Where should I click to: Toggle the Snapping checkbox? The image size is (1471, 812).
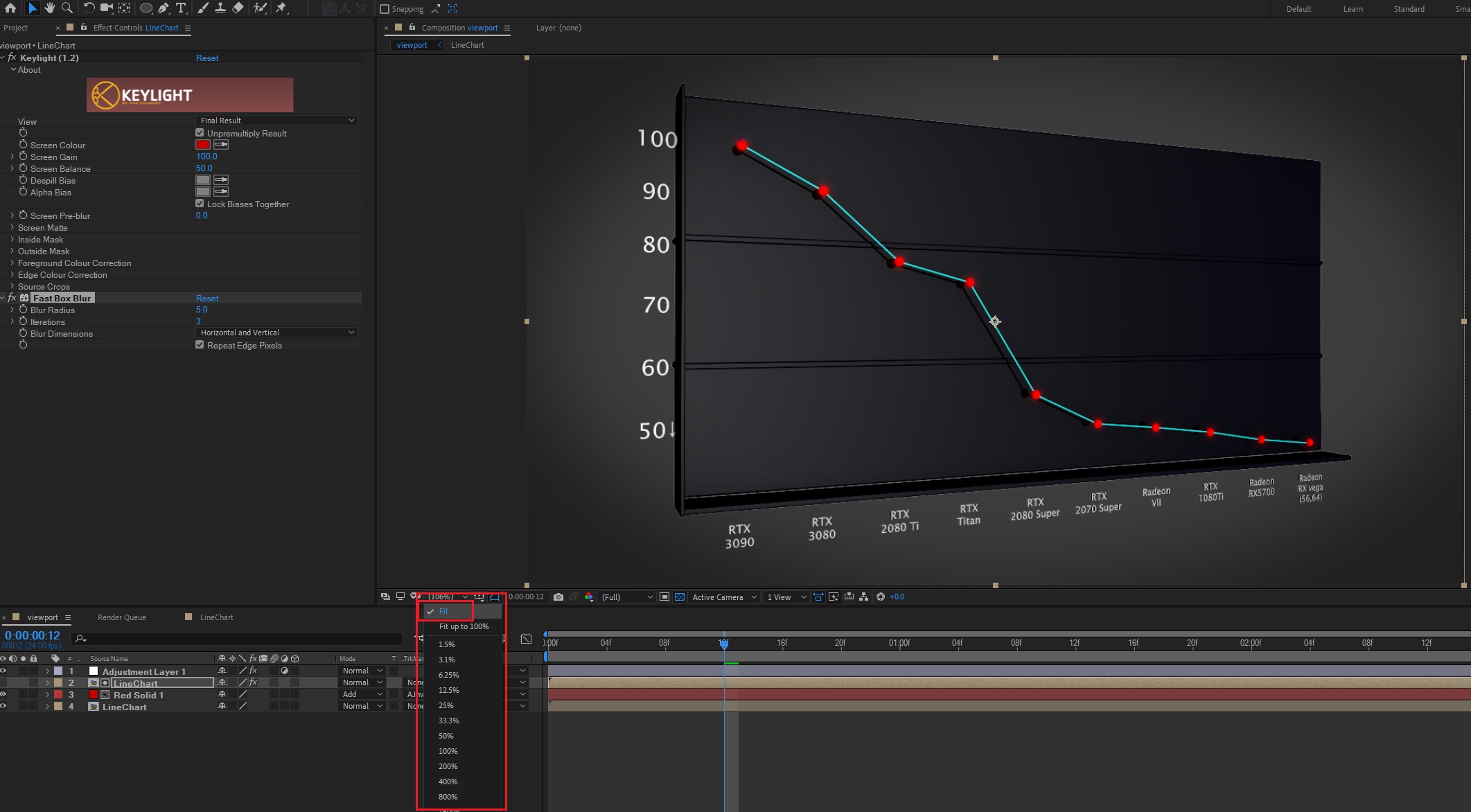(385, 9)
